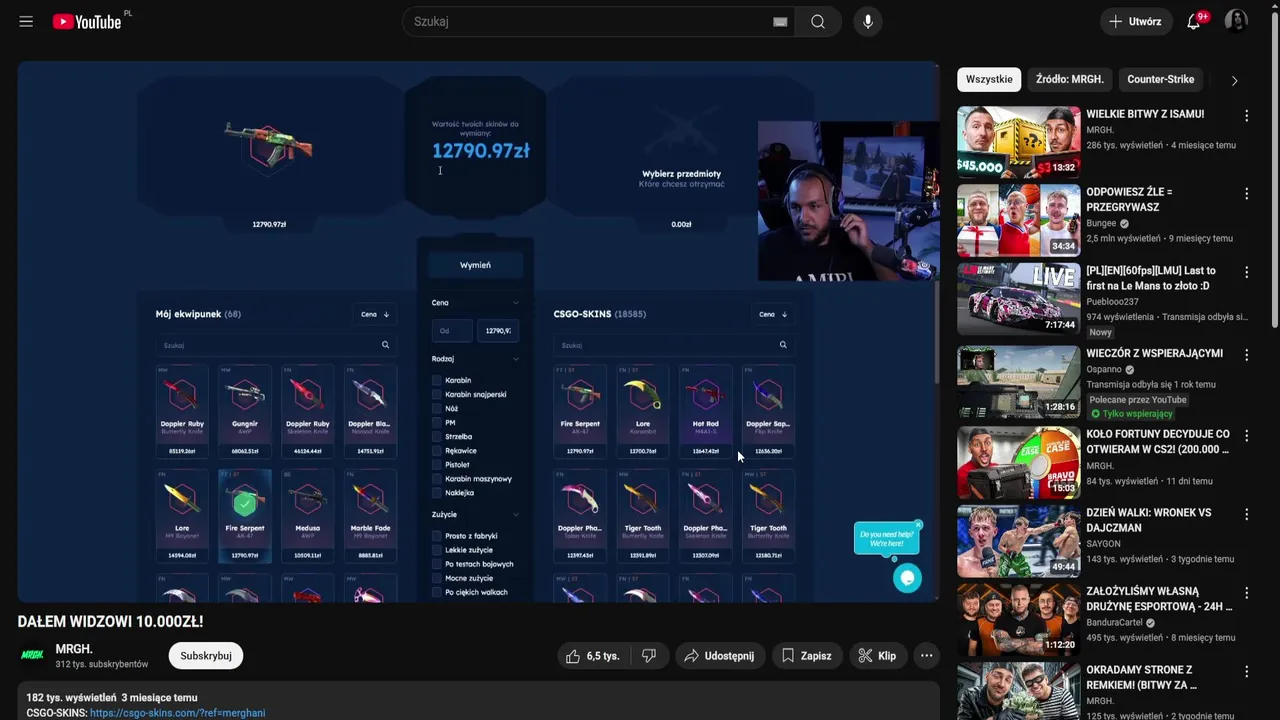Check the Prosto z fabryki checkbox

[437, 536]
